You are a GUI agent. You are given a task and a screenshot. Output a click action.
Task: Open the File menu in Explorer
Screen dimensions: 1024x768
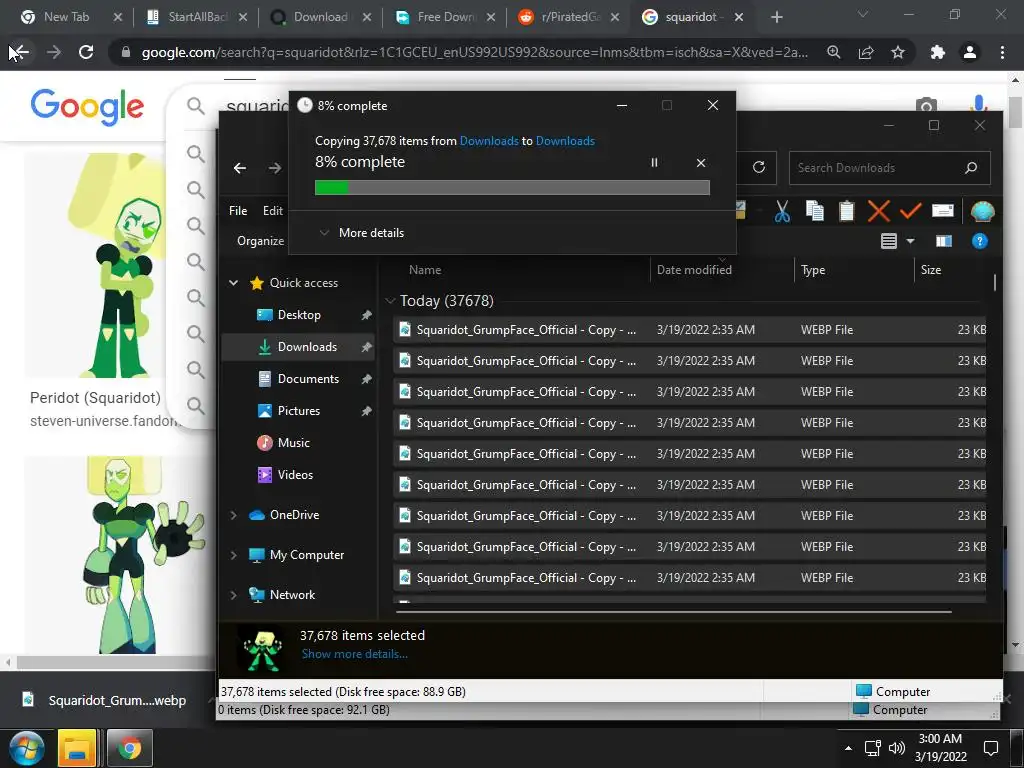(x=238, y=211)
